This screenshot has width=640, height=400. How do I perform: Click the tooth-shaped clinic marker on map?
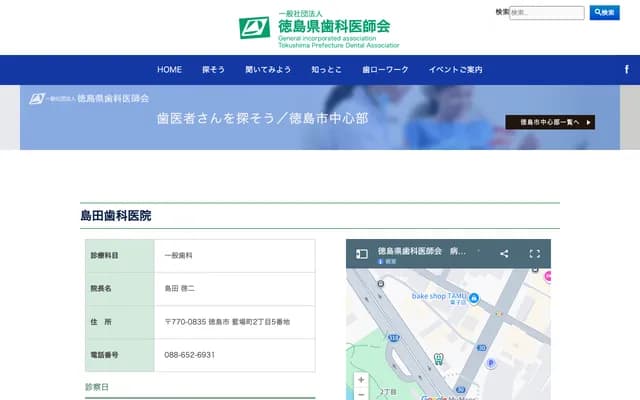point(438,358)
